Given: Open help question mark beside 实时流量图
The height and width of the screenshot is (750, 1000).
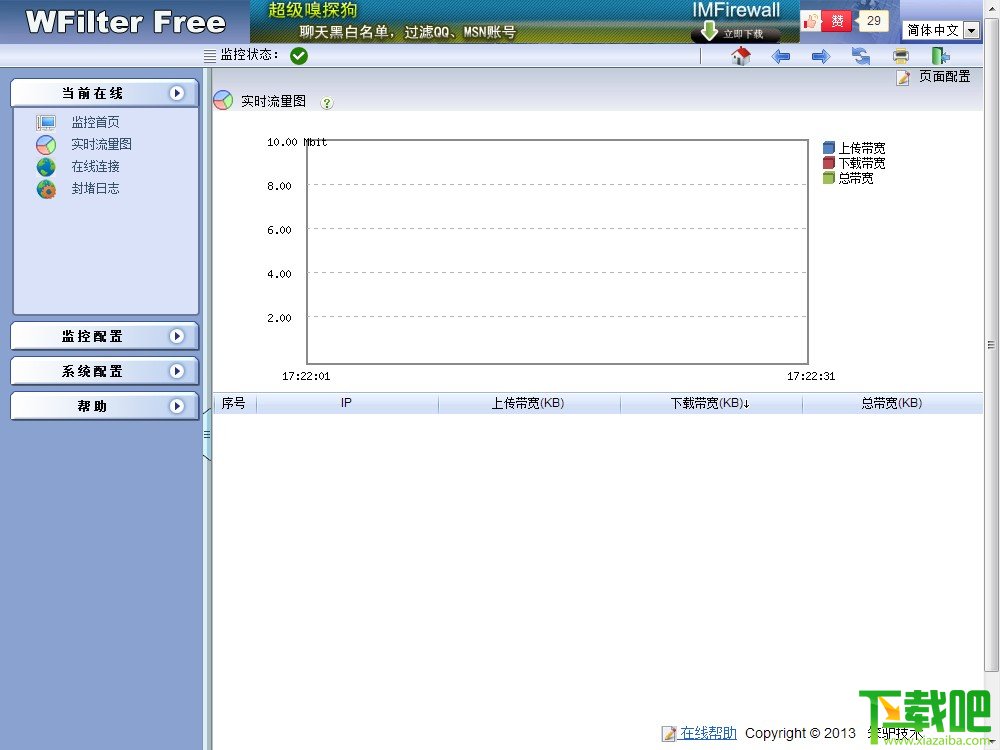Looking at the screenshot, I should tap(327, 103).
